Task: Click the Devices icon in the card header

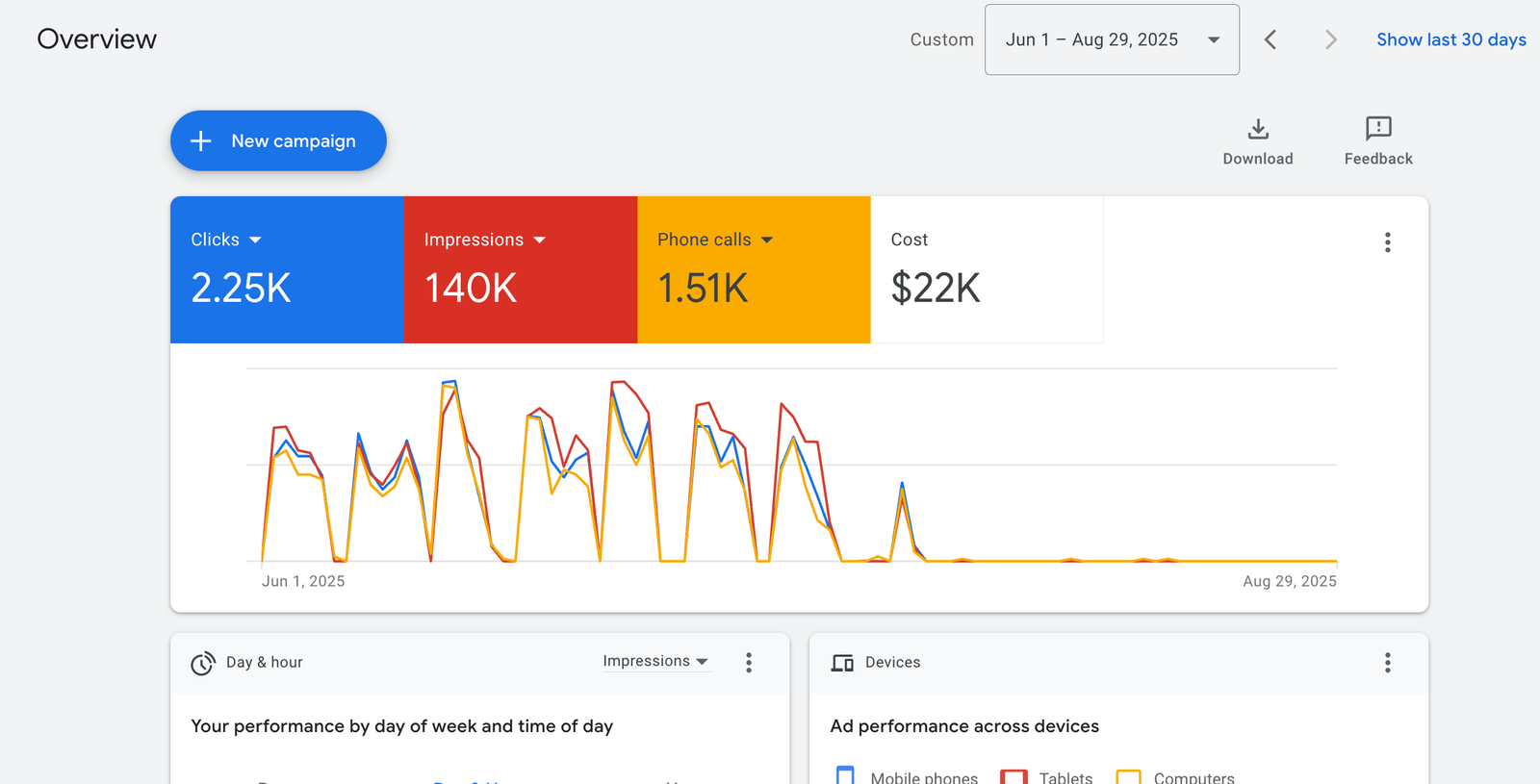Action: click(842, 663)
